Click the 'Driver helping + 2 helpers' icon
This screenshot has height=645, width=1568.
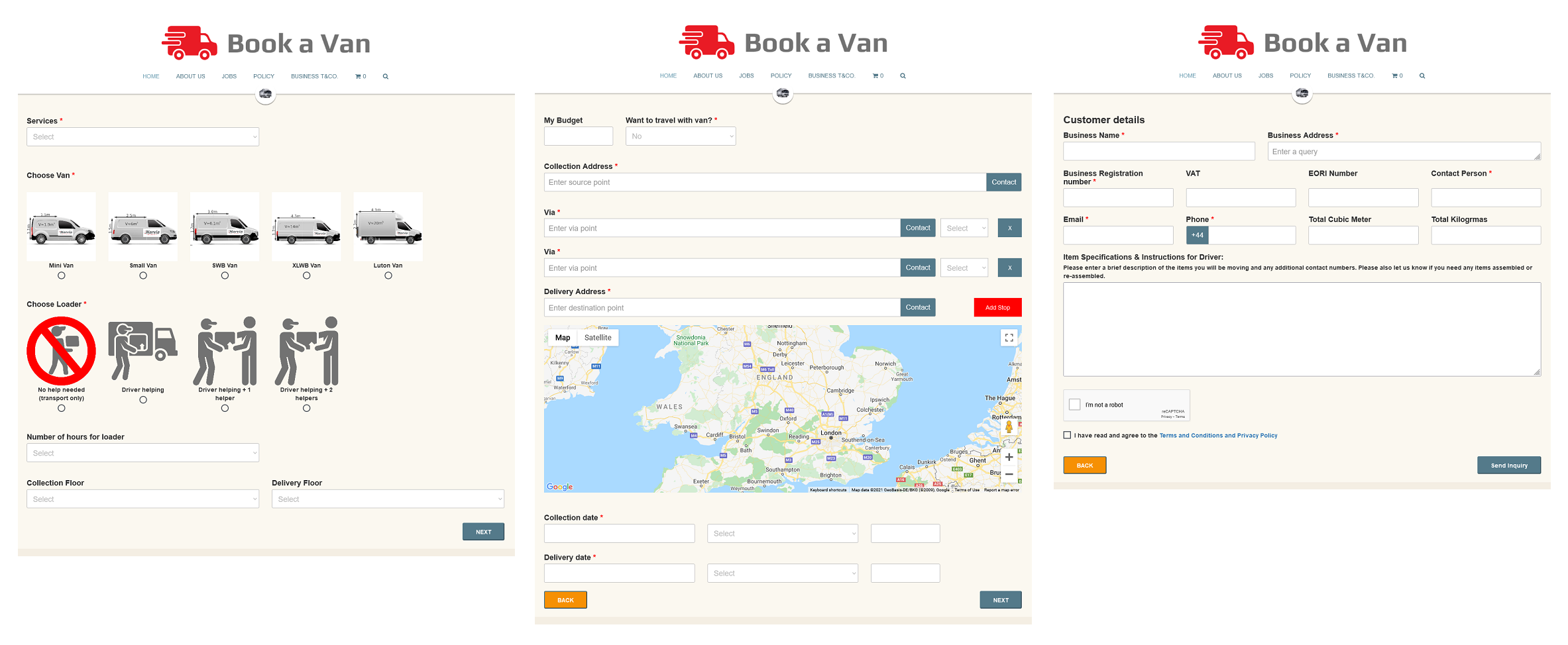307,350
